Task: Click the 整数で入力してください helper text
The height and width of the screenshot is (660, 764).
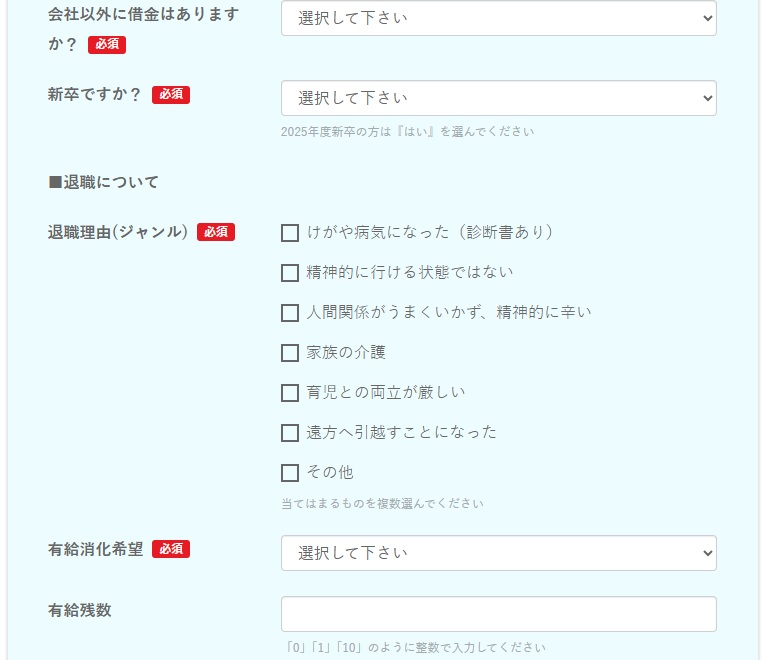Action: click(415, 648)
